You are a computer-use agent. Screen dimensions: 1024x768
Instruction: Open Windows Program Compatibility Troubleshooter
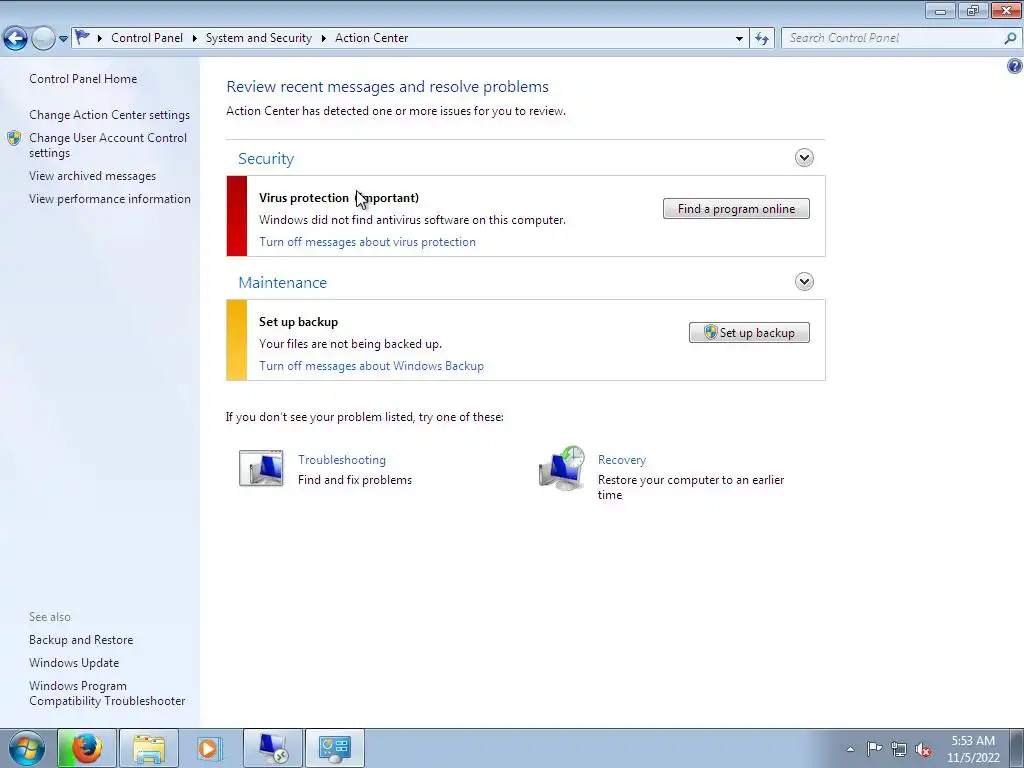107,693
